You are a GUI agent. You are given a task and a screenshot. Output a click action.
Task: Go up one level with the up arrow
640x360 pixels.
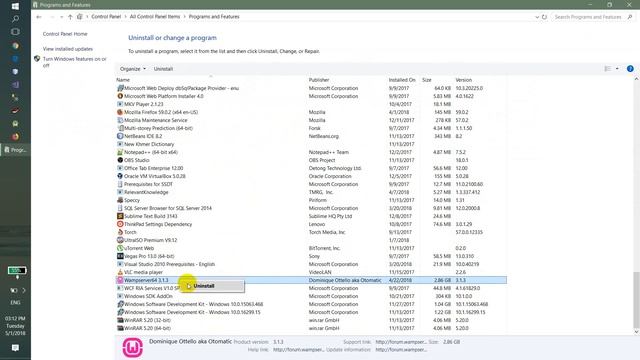point(70,17)
